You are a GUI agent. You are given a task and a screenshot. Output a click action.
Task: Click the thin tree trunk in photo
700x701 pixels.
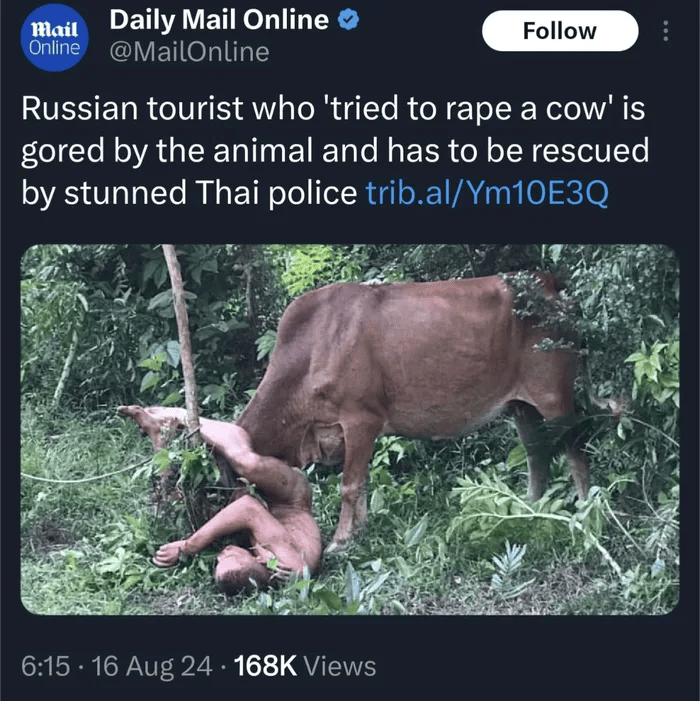click(181, 335)
